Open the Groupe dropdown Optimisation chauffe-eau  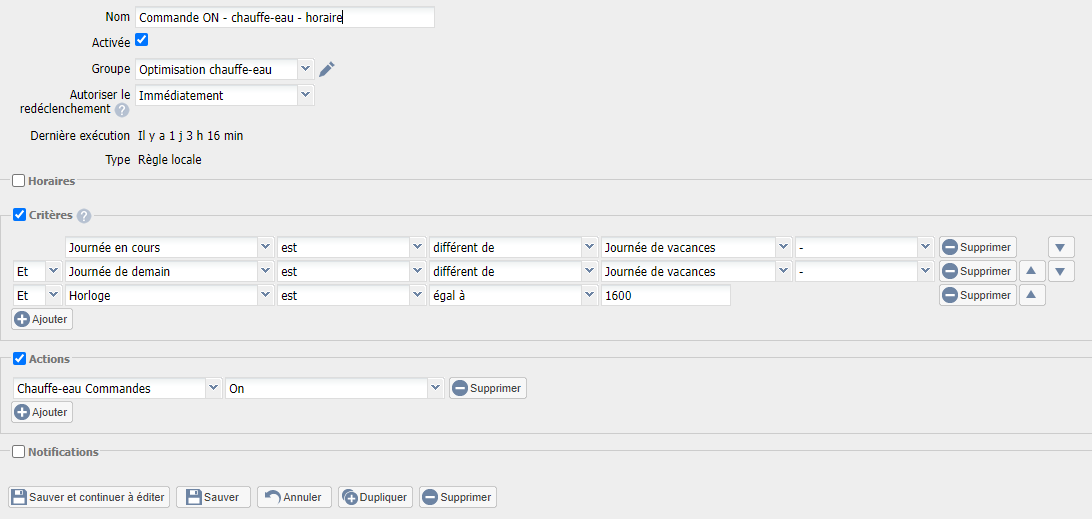(224, 69)
